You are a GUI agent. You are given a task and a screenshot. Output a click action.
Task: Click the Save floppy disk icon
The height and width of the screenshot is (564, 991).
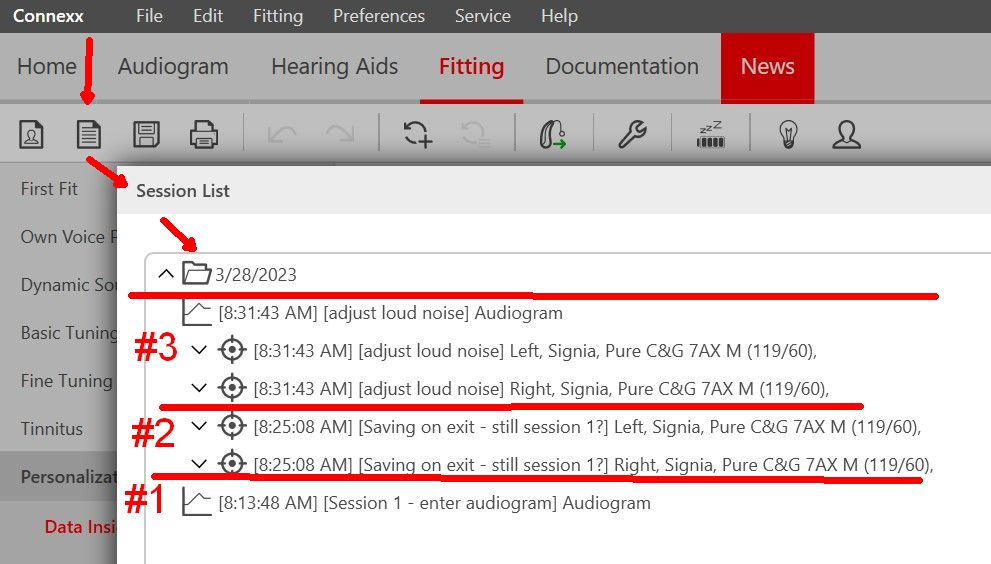click(146, 134)
